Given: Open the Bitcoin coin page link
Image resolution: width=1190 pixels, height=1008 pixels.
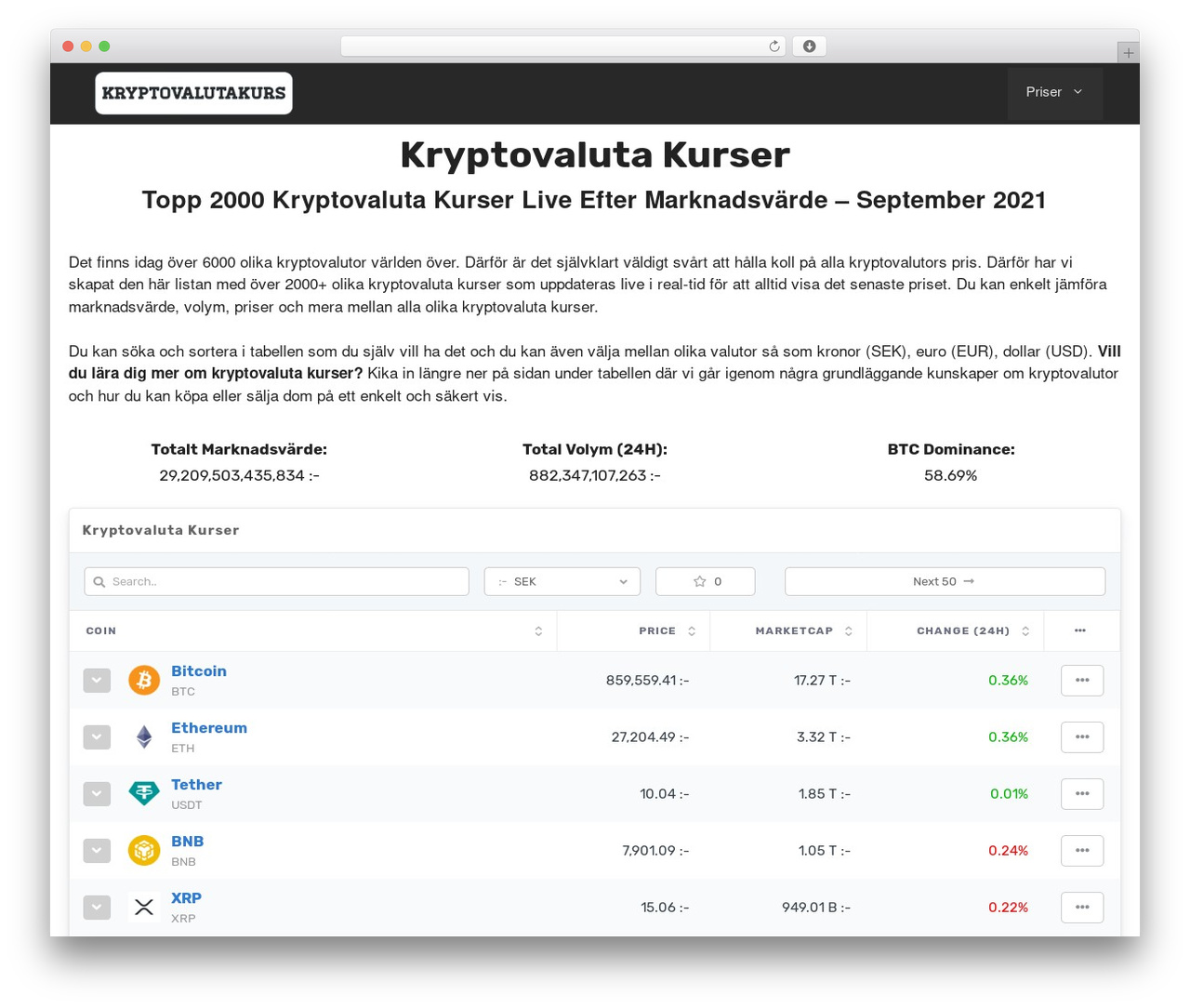Looking at the screenshot, I should pos(199,671).
